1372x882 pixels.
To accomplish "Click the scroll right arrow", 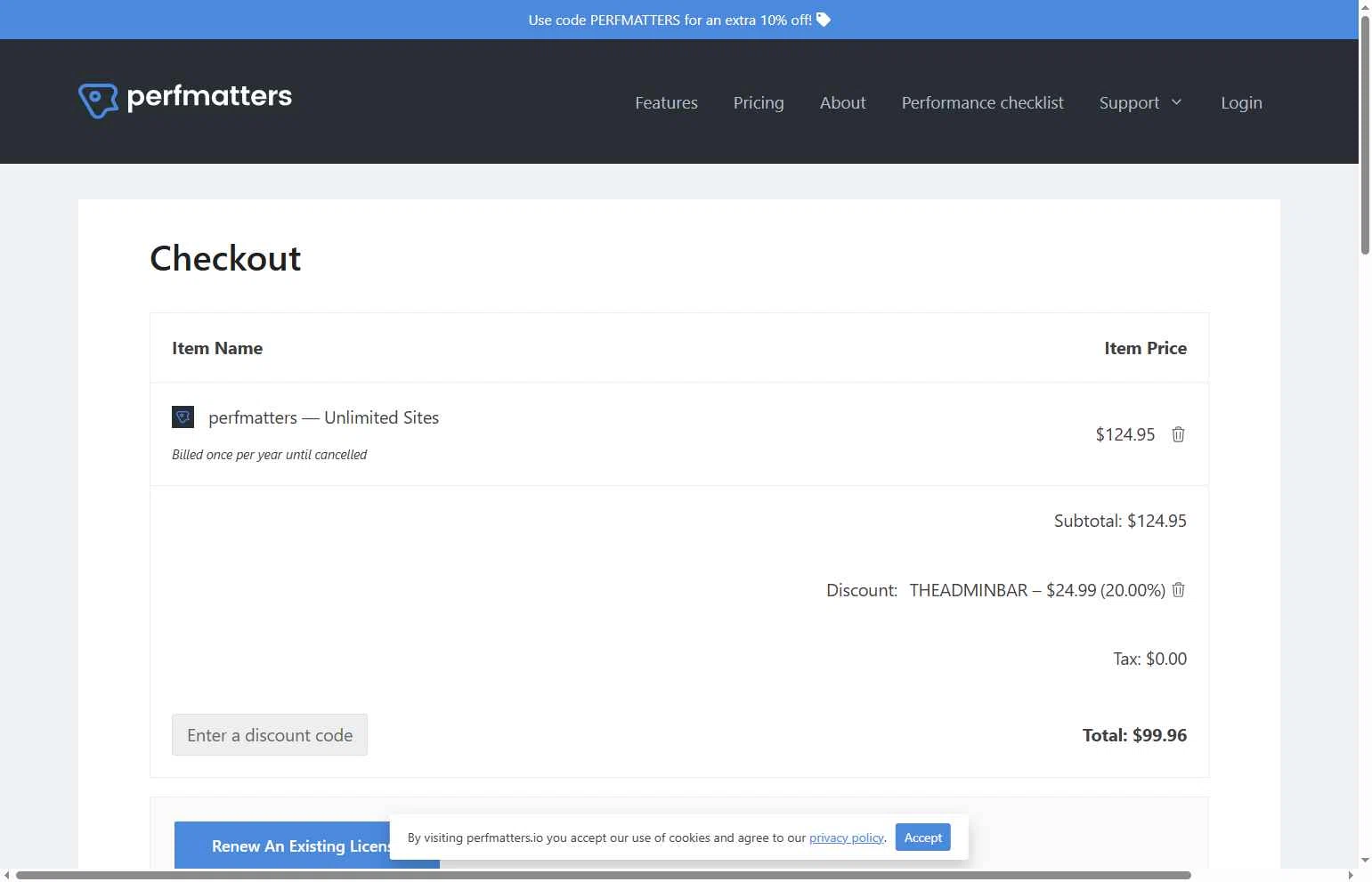I will (x=1351, y=875).
